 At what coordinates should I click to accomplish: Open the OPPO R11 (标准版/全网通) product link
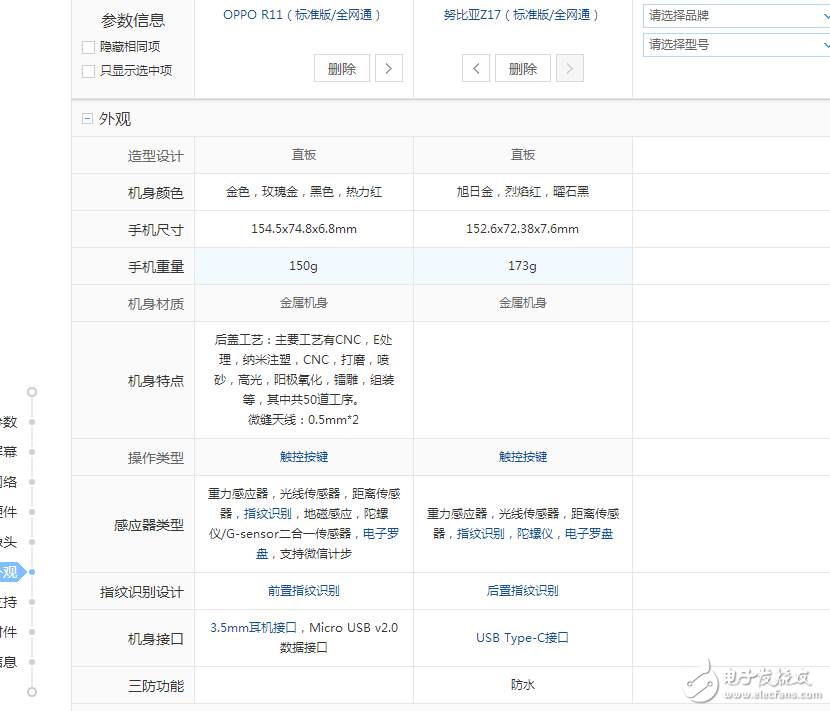click(x=303, y=15)
